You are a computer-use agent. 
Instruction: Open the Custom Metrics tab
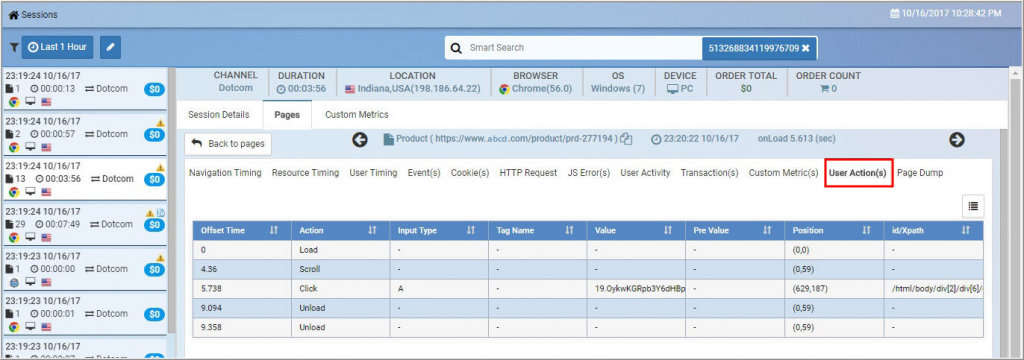click(x=357, y=115)
